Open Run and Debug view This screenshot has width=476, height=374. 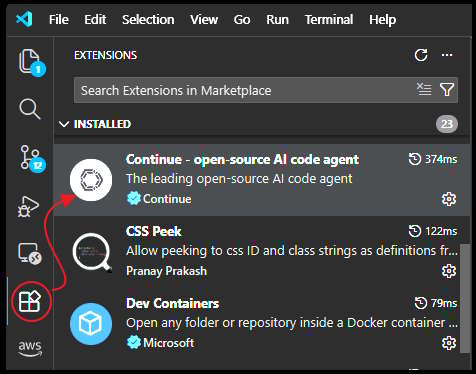click(29, 207)
